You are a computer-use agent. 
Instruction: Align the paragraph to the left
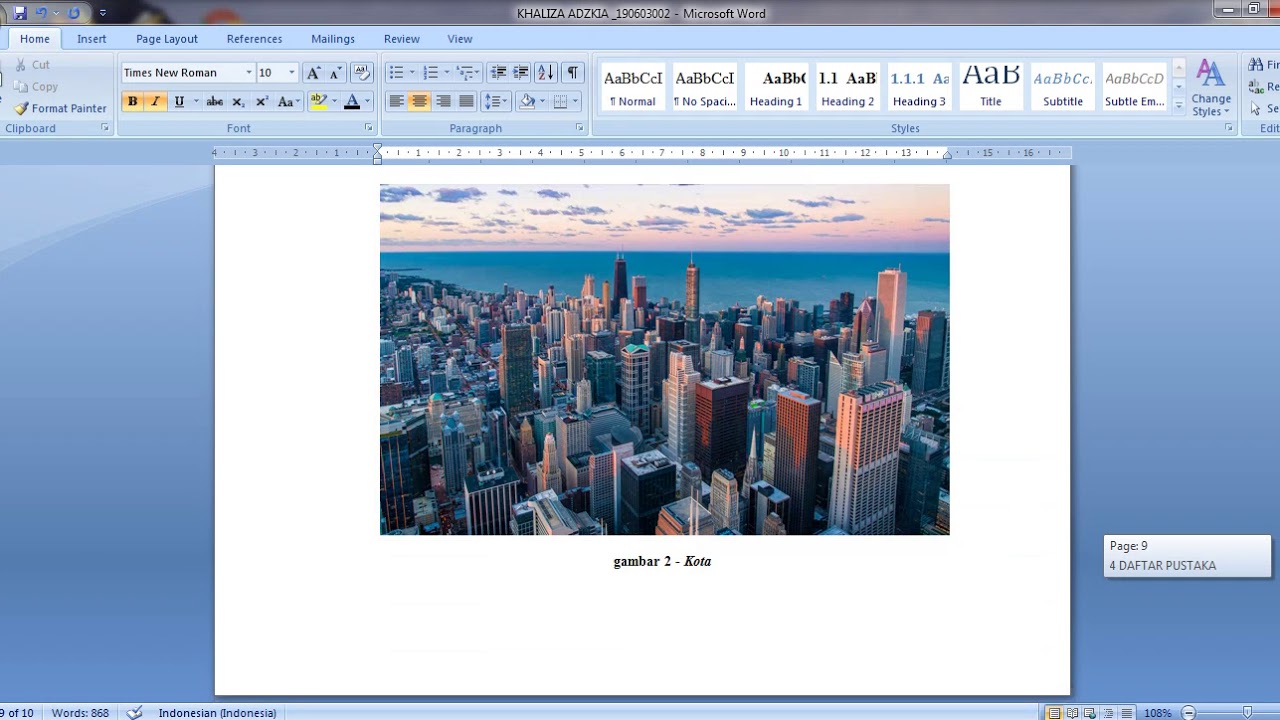coord(396,102)
